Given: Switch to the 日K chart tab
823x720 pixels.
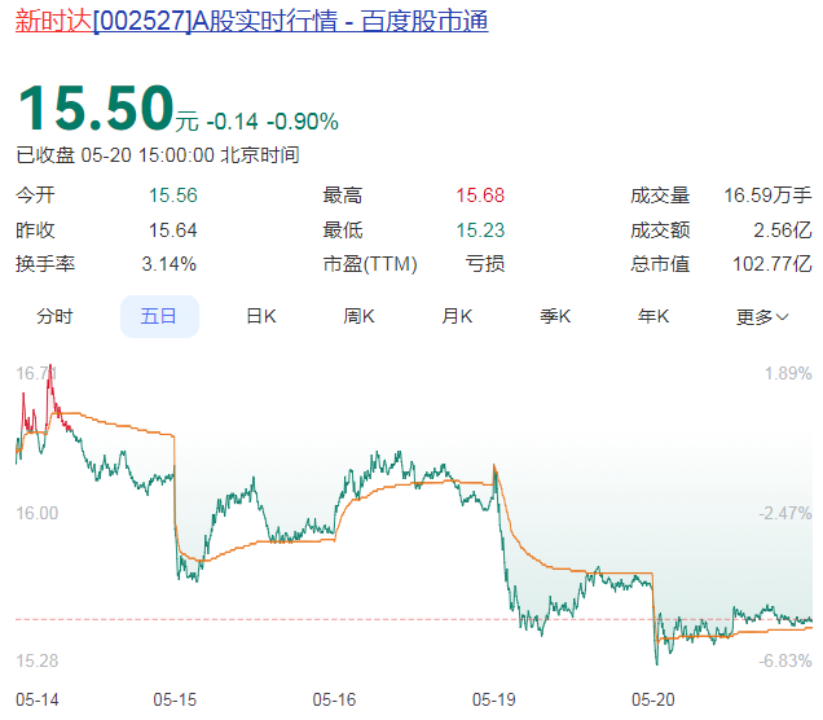Looking at the screenshot, I should point(261,316).
